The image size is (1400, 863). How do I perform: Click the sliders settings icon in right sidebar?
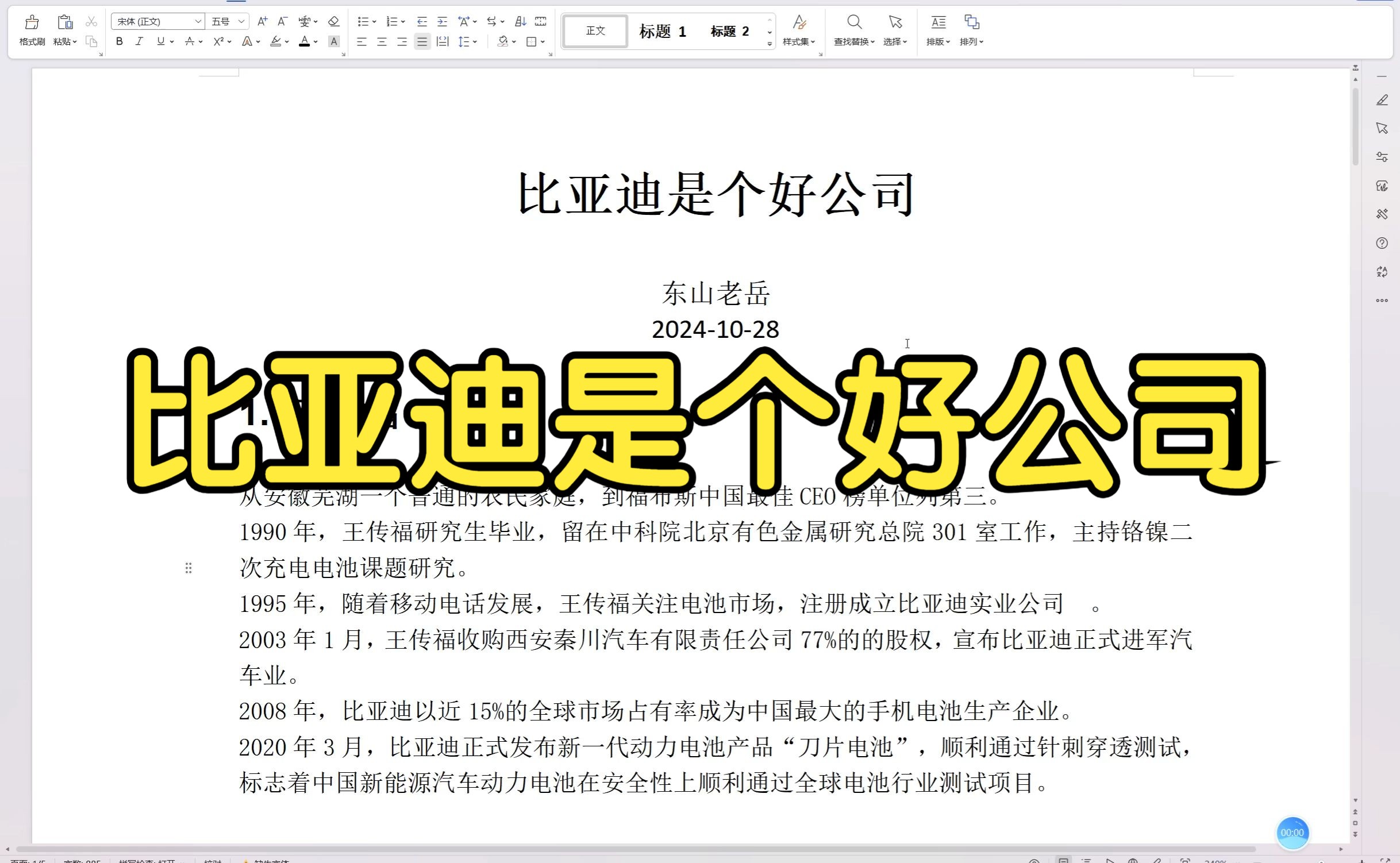coord(1382,157)
